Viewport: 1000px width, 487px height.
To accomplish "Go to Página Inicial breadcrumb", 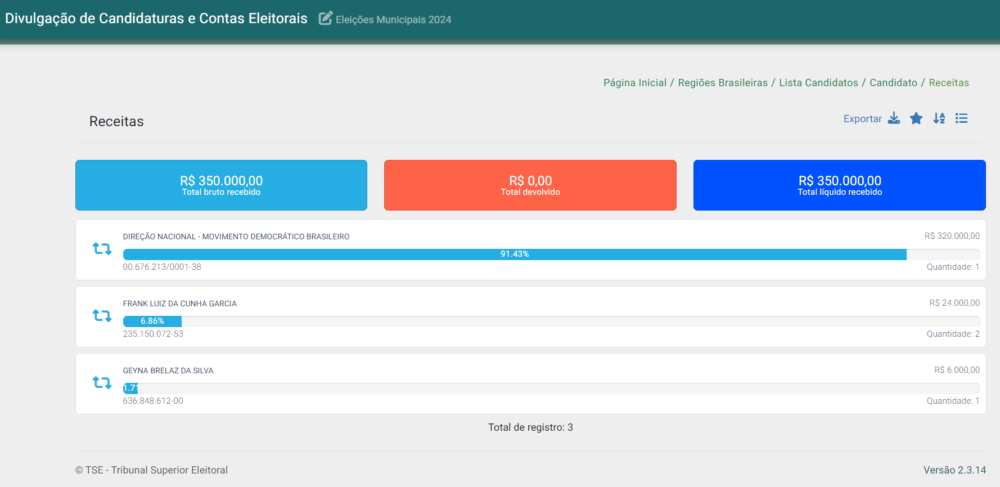I will (634, 82).
